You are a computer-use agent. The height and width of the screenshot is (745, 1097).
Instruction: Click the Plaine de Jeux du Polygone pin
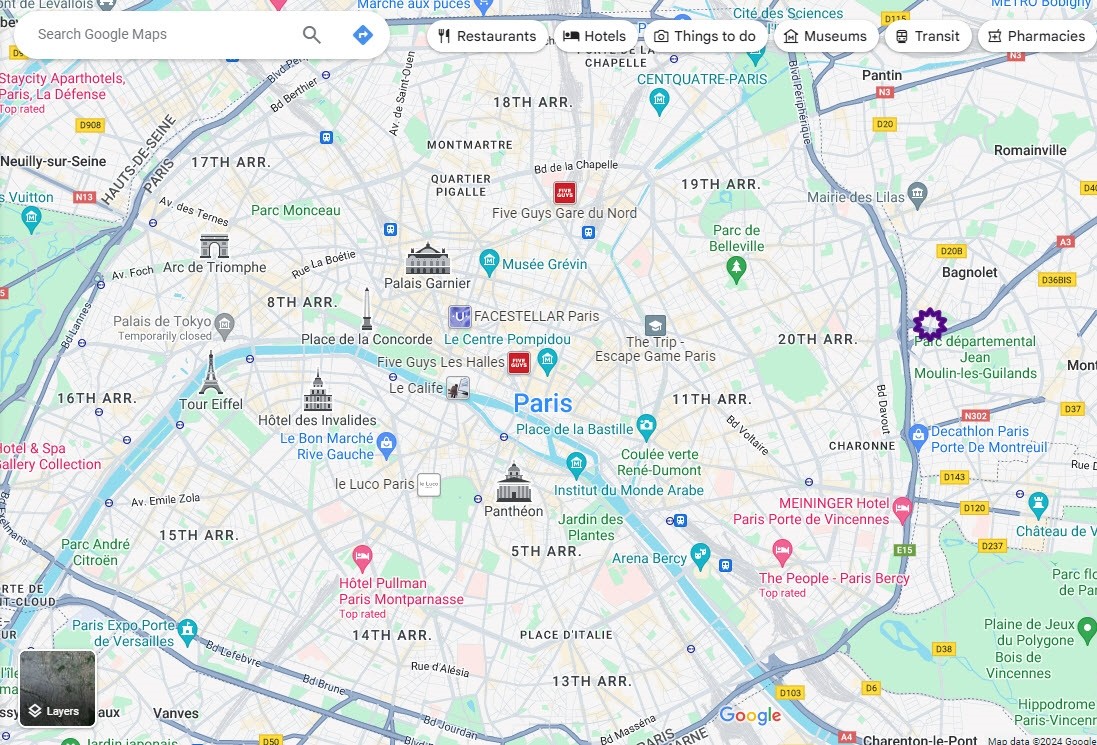1087,630
